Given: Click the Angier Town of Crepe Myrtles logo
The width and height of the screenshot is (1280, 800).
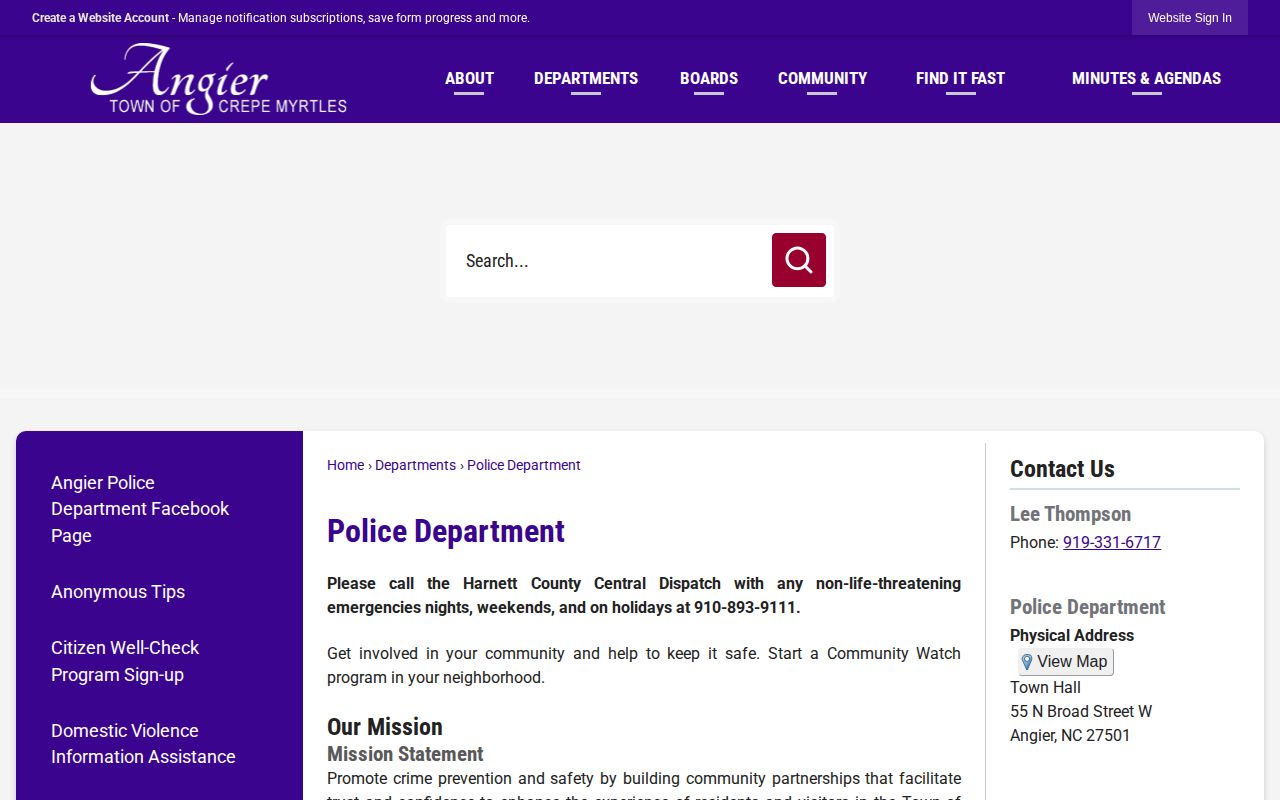Looking at the screenshot, I should click(218, 79).
